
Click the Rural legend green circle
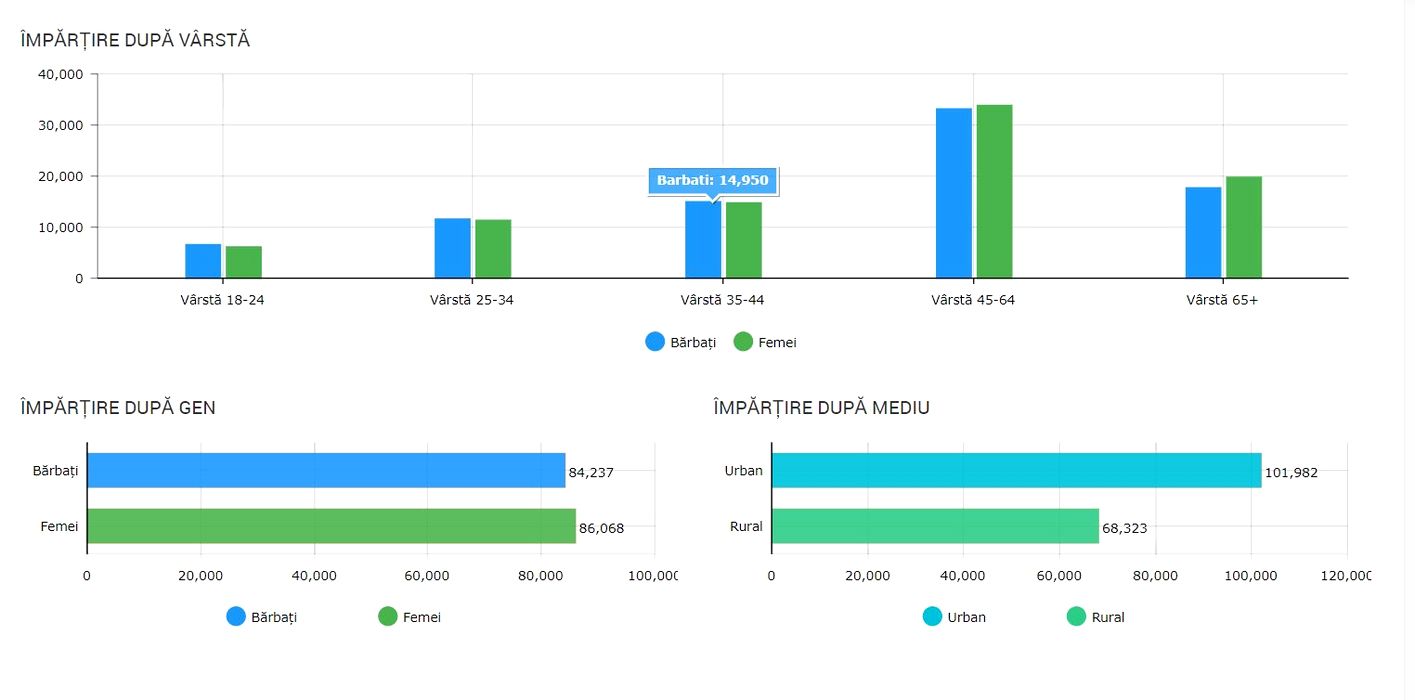[x=1077, y=617]
